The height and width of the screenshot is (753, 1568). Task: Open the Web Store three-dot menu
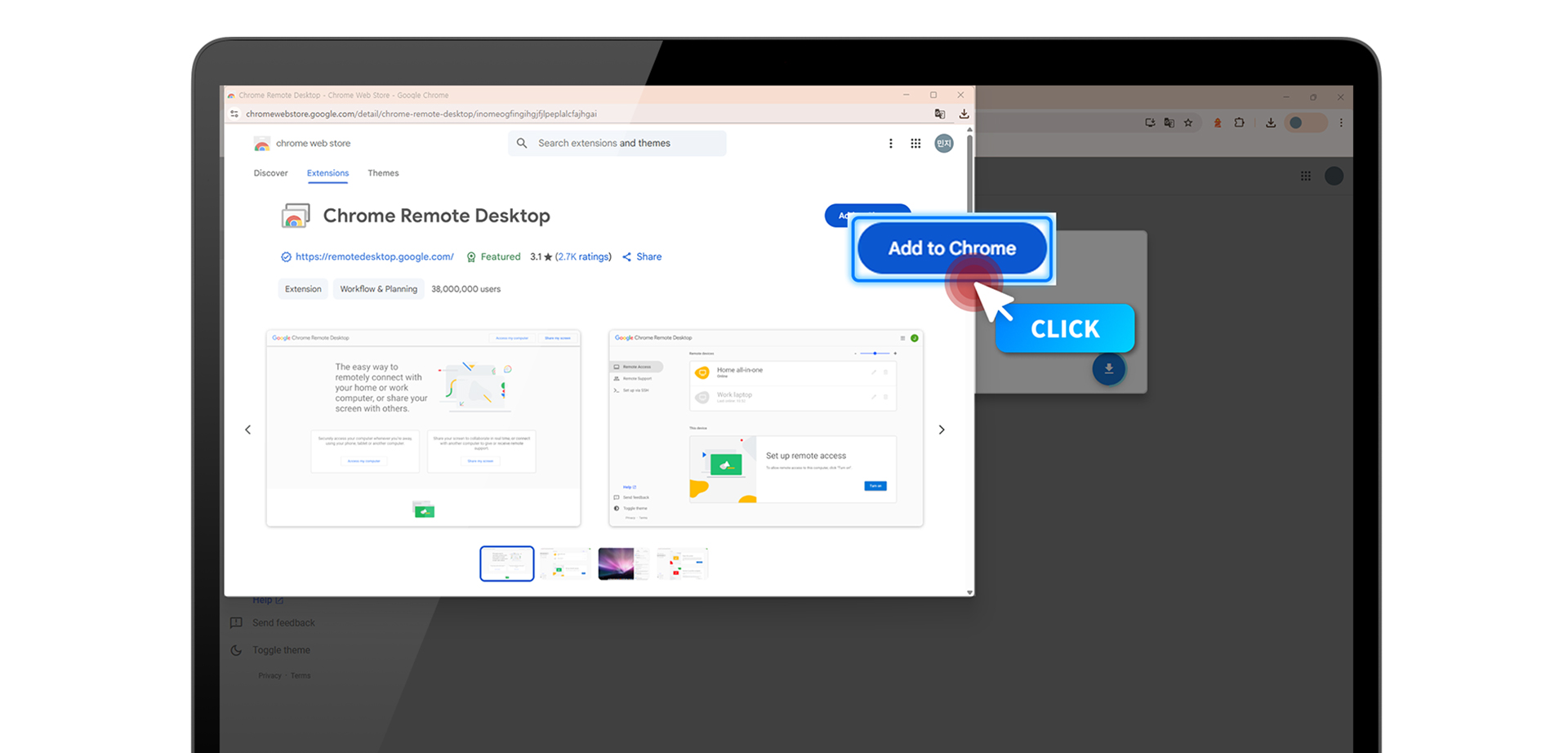coord(890,144)
